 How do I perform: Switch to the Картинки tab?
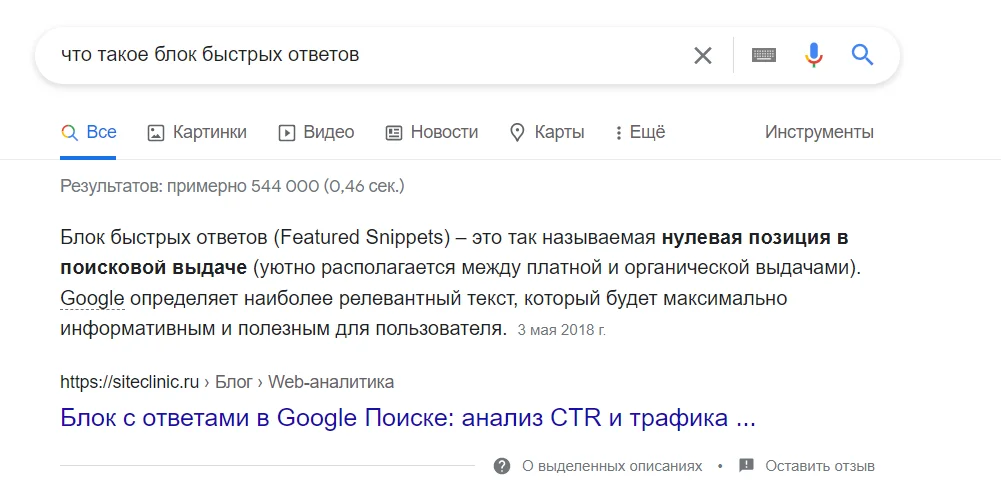point(197,132)
